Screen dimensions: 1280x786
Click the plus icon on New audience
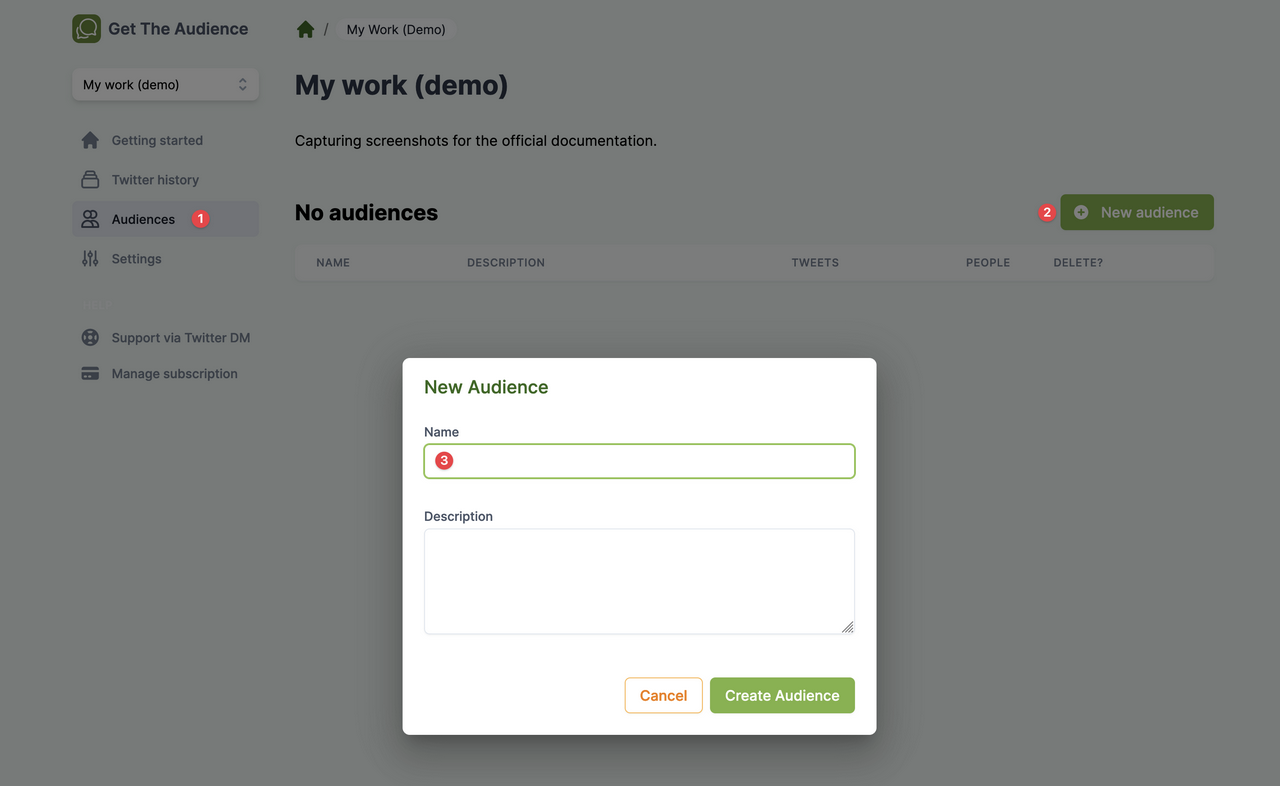click(x=1081, y=212)
